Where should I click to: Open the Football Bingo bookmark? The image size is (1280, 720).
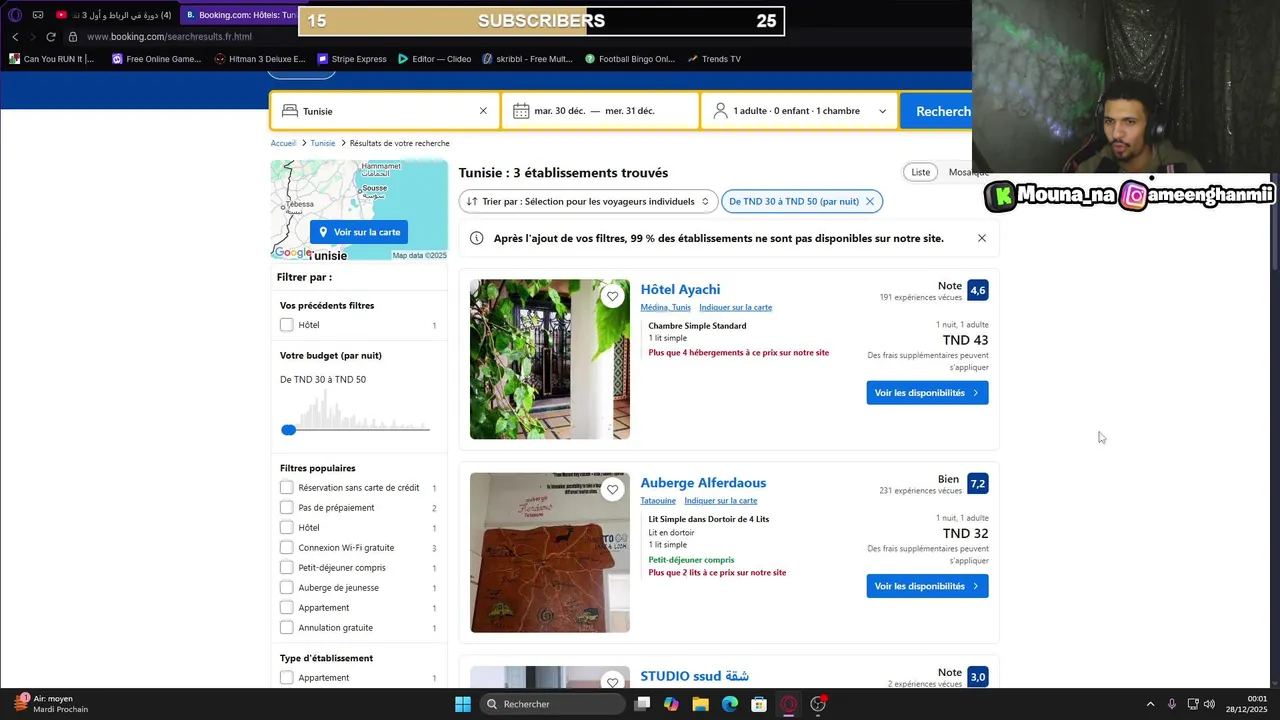[x=630, y=59]
